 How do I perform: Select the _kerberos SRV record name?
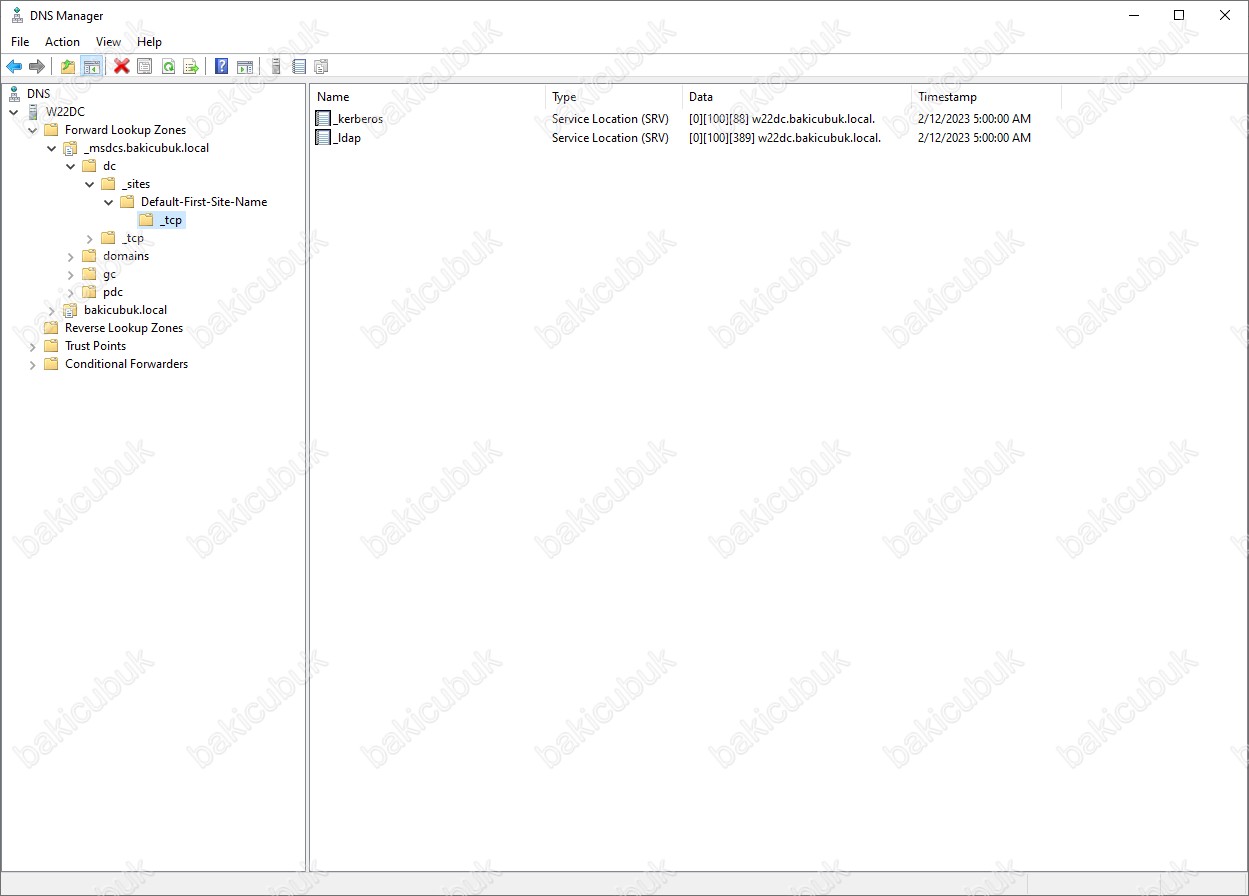click(x=358, y=119)
